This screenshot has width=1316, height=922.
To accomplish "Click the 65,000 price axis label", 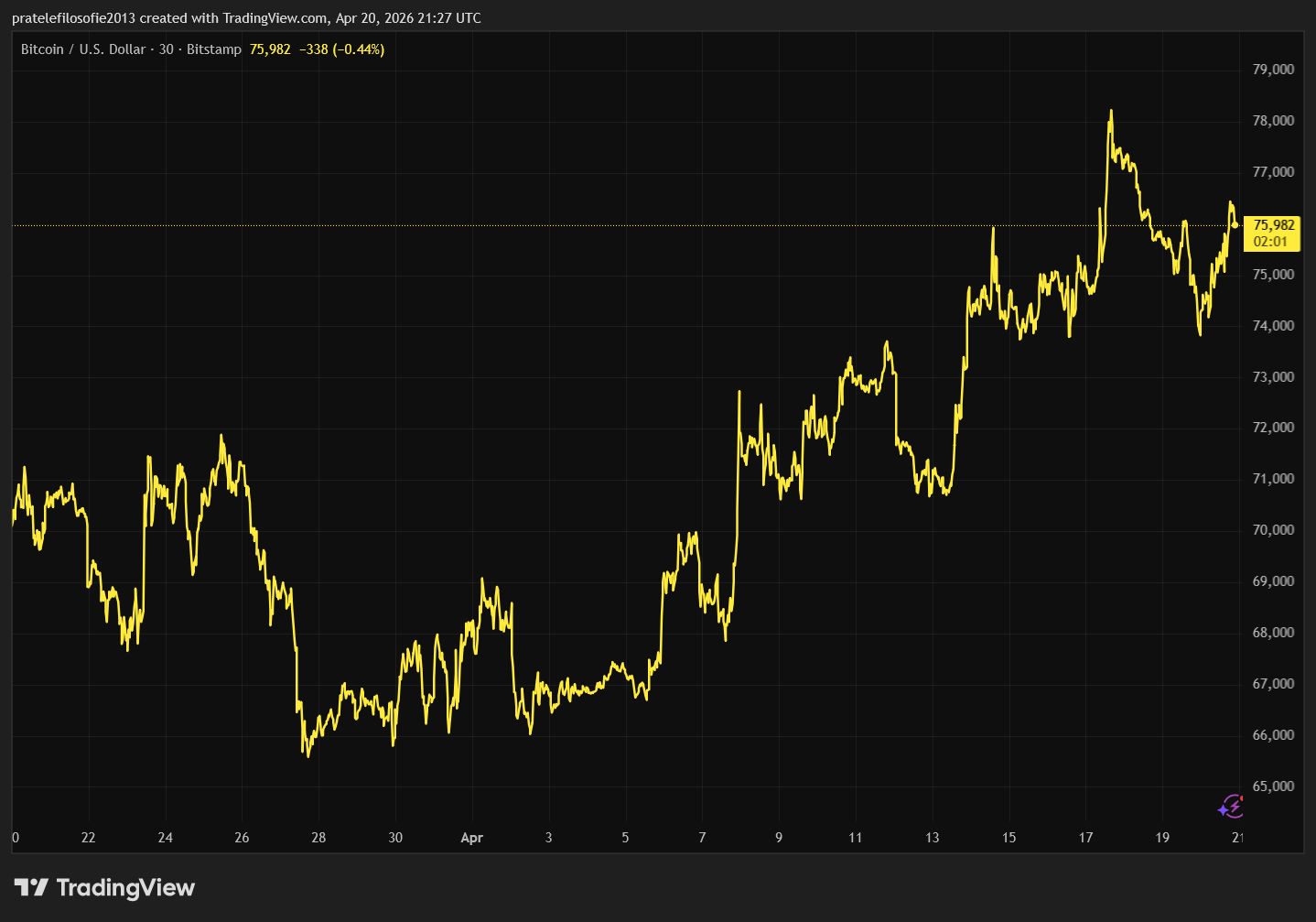I will pos(1273,786).
